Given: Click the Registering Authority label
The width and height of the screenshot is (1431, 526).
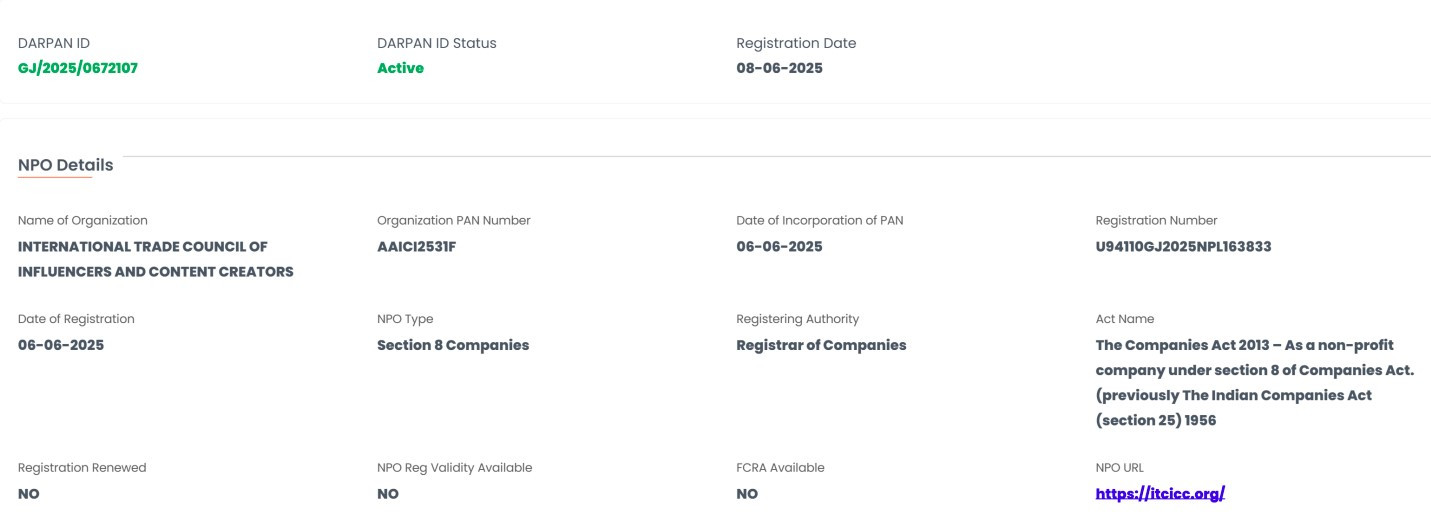Looking at the screenshot, I should 797,319.
